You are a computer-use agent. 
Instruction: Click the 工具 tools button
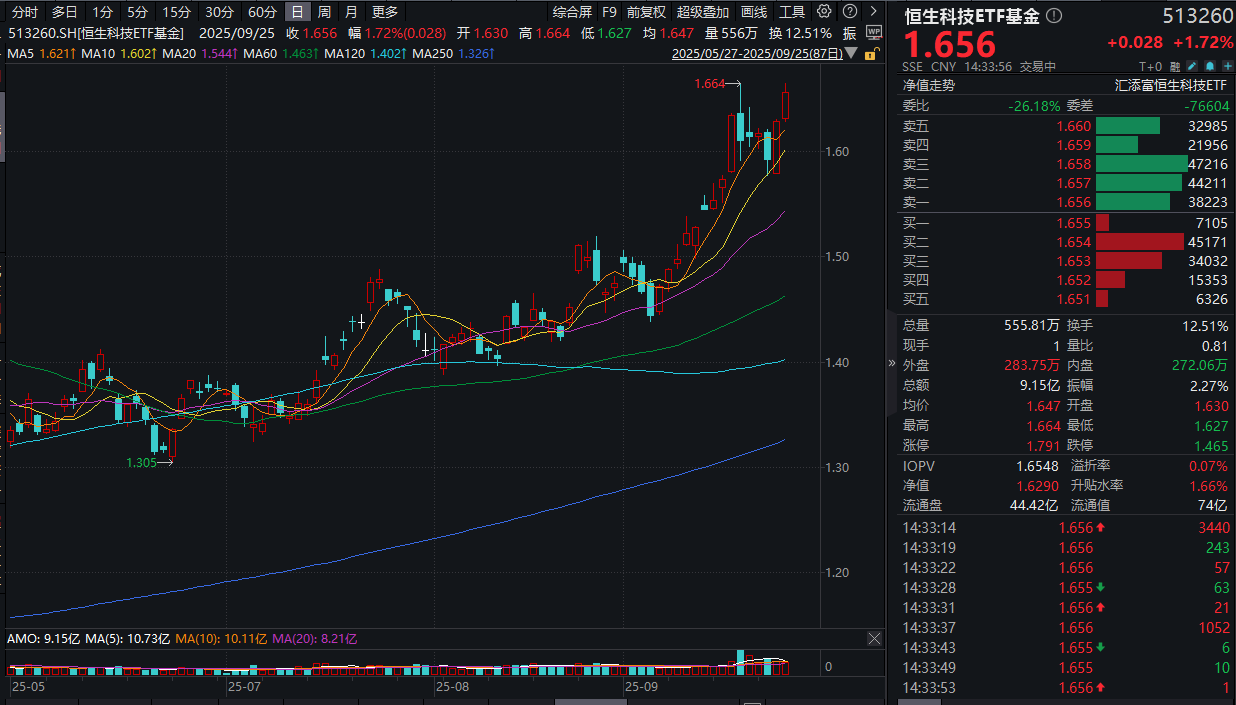[792, 12]
